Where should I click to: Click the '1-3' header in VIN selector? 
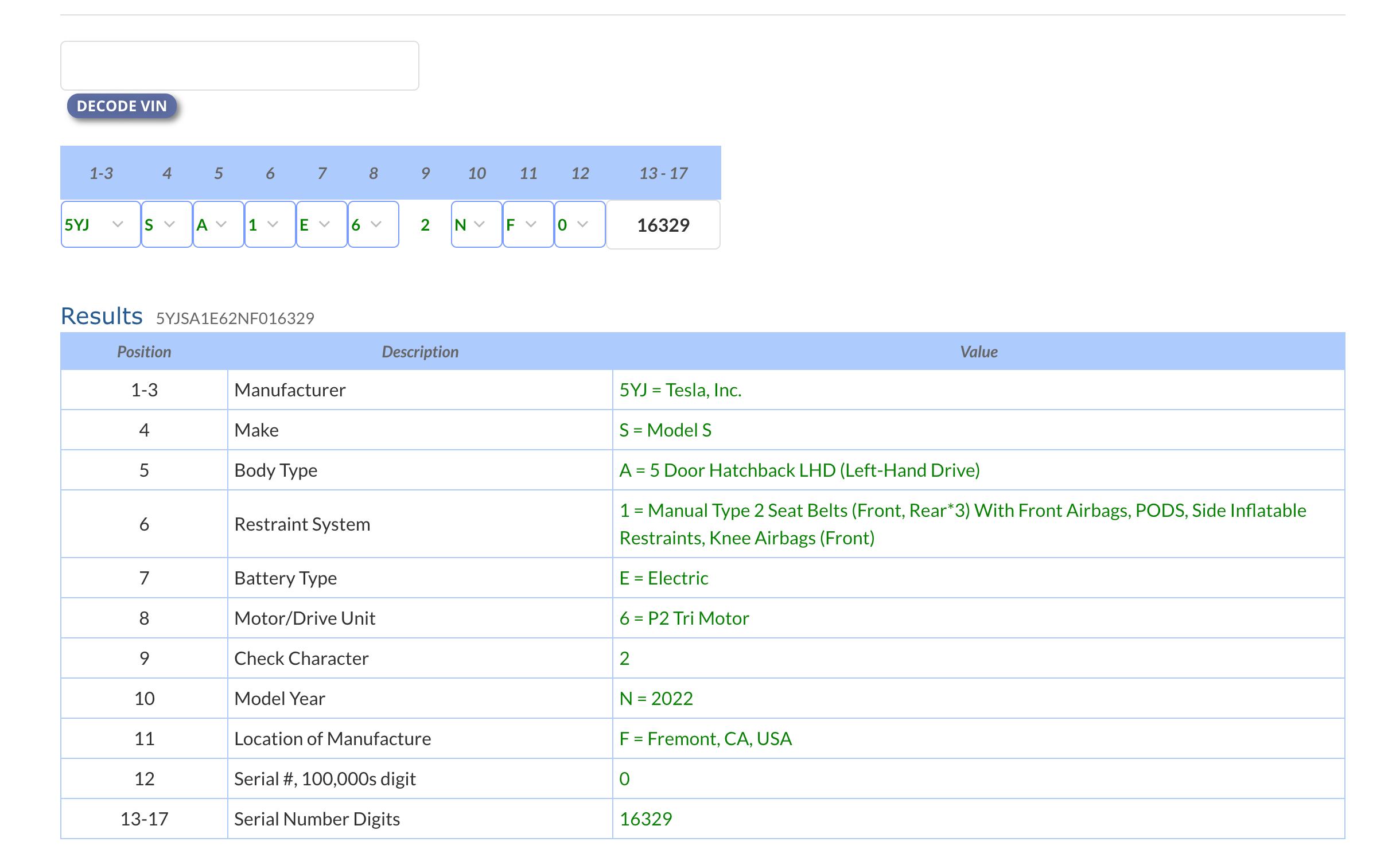point(101,173)
